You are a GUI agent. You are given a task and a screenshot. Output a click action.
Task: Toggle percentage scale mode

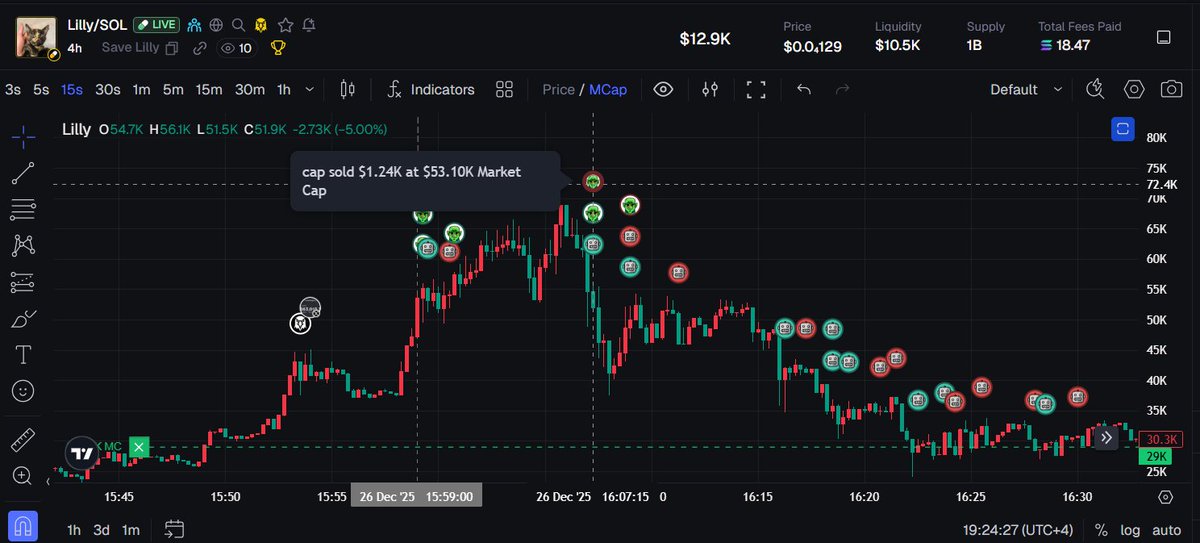coord(1101,530)
